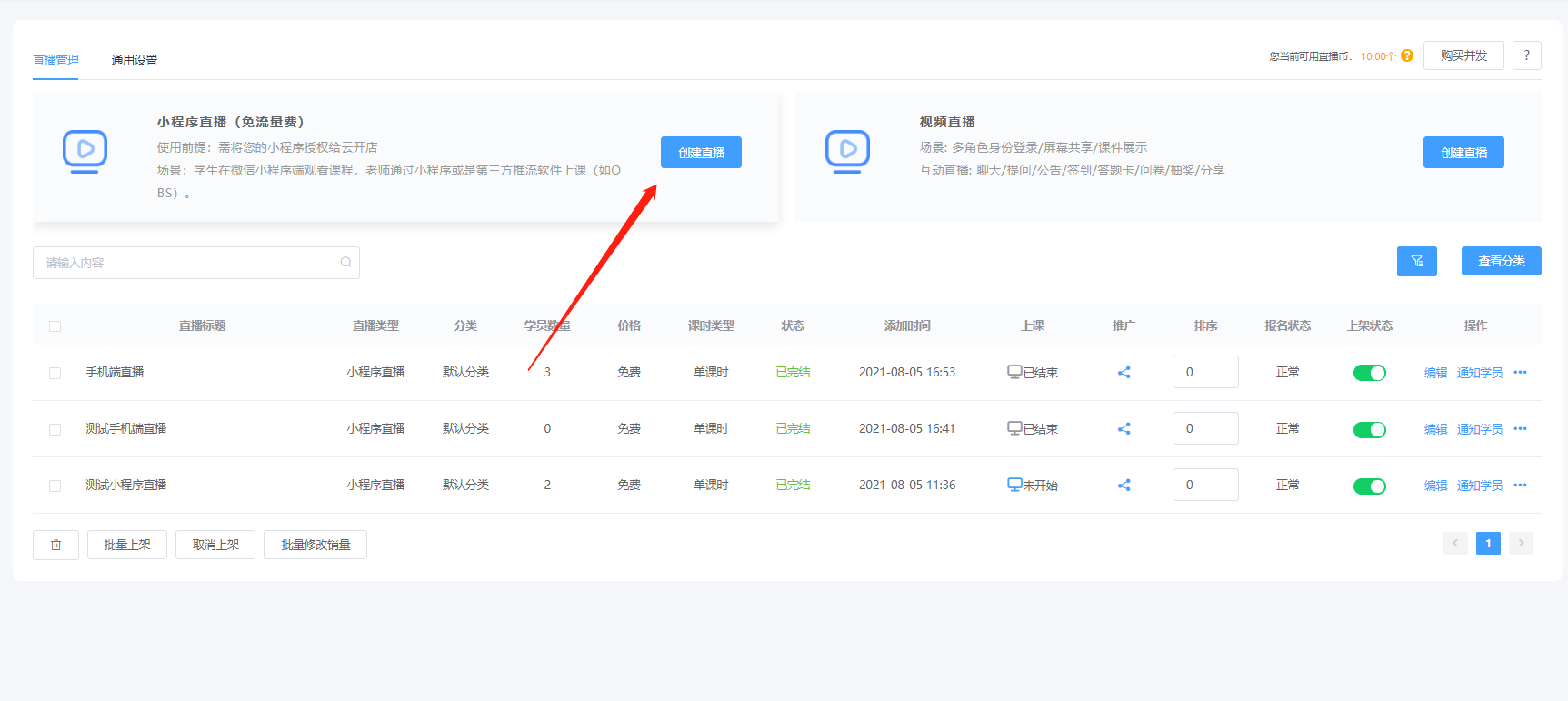Click the 批量修改销量 button
The image size is (1568, 701).
pyautogui.click(x=315, y=545)
